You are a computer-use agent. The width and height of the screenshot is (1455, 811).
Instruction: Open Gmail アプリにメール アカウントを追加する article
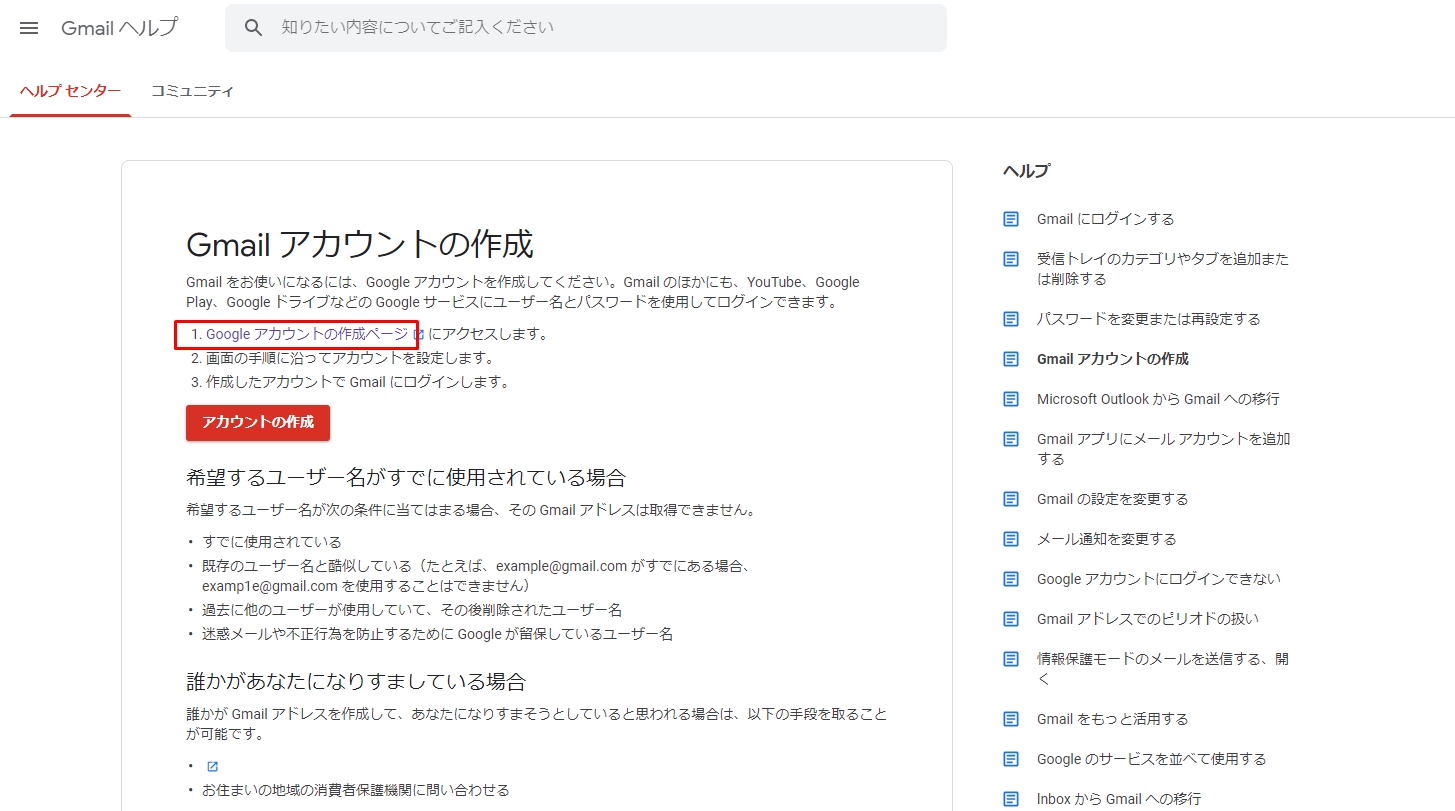pyautogui.click(x=1163, y=449)
